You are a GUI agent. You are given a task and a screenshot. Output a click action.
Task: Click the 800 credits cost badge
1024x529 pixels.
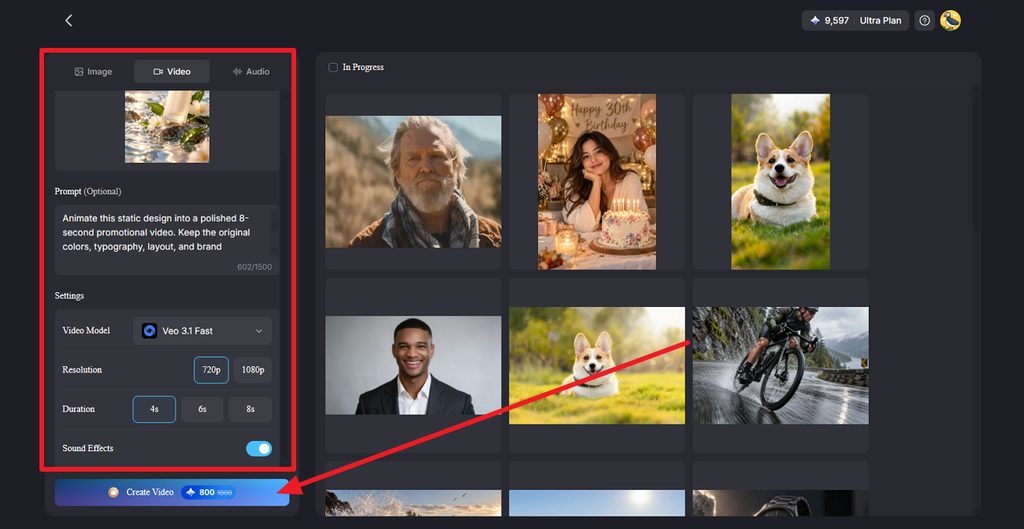[x=208, y=492]
